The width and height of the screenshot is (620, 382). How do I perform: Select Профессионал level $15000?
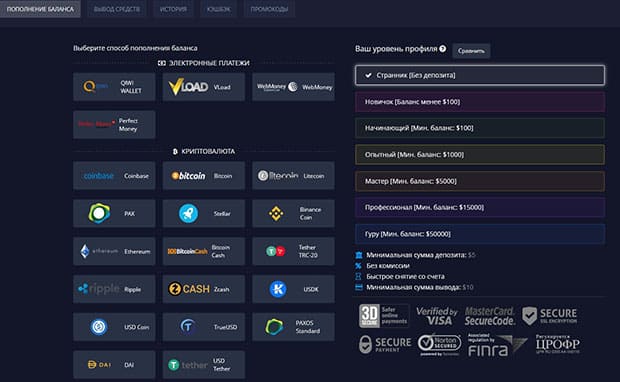click(480, 207)
